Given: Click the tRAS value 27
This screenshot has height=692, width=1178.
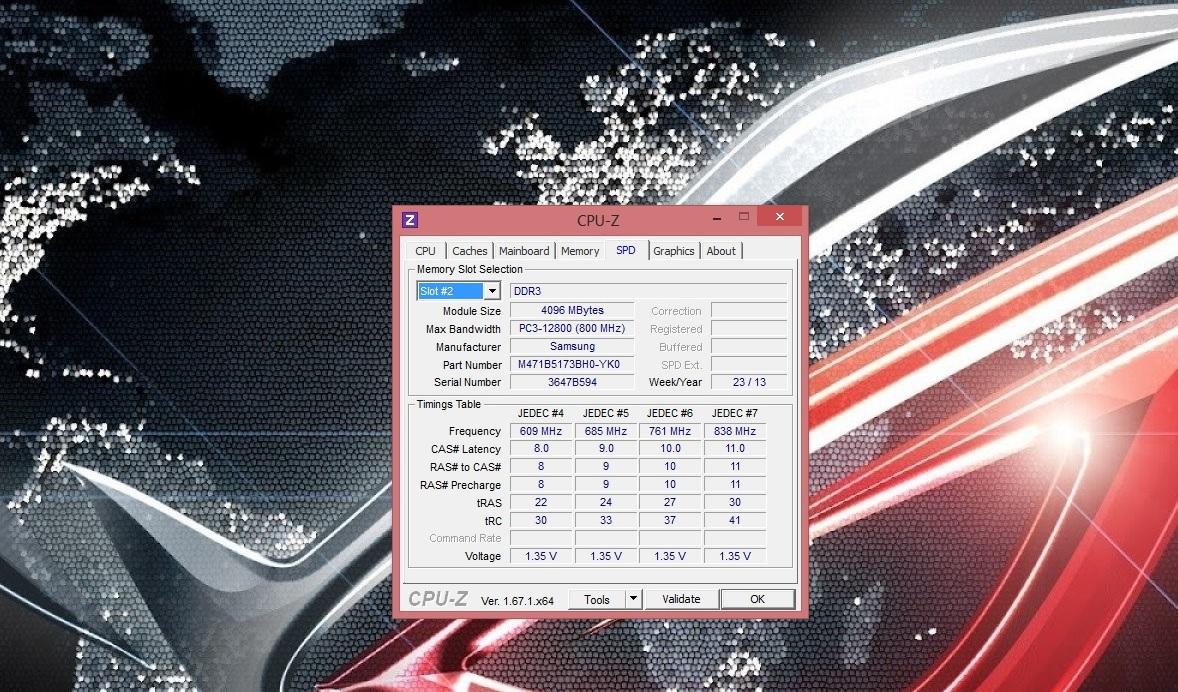Looking at the screenshot, I should 670,503.
